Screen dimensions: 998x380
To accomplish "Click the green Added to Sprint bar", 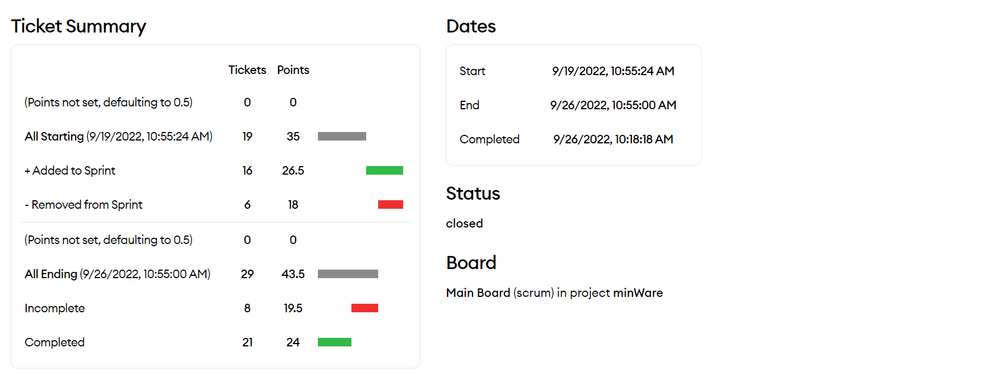I will pos(384,171).
